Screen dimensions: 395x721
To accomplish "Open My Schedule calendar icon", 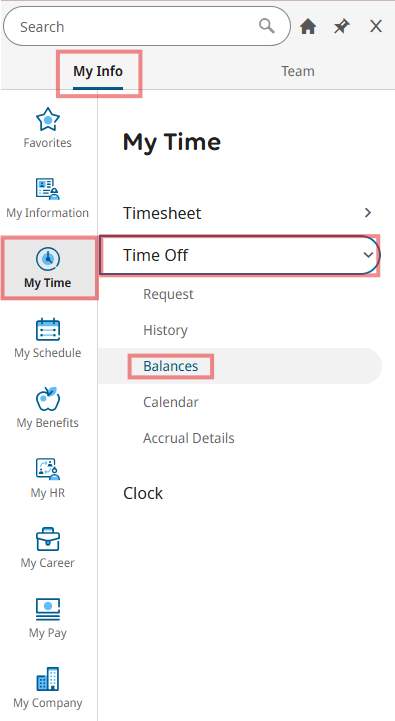I will tap(48, 329).
